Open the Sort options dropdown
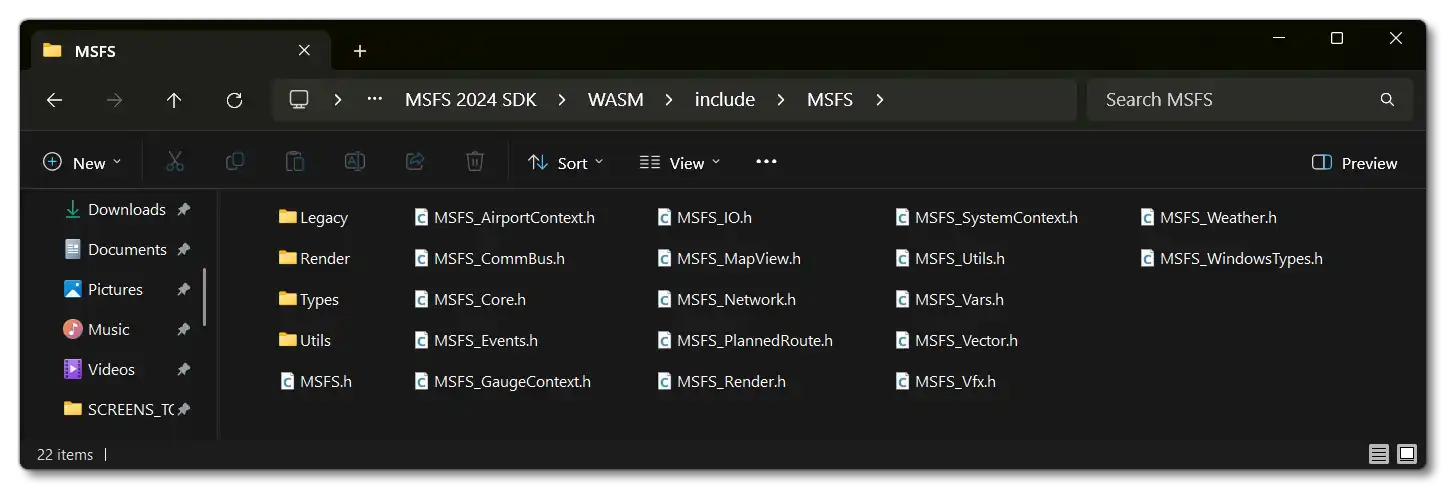Screen dimensions: 1446x489 pos(566,163)
